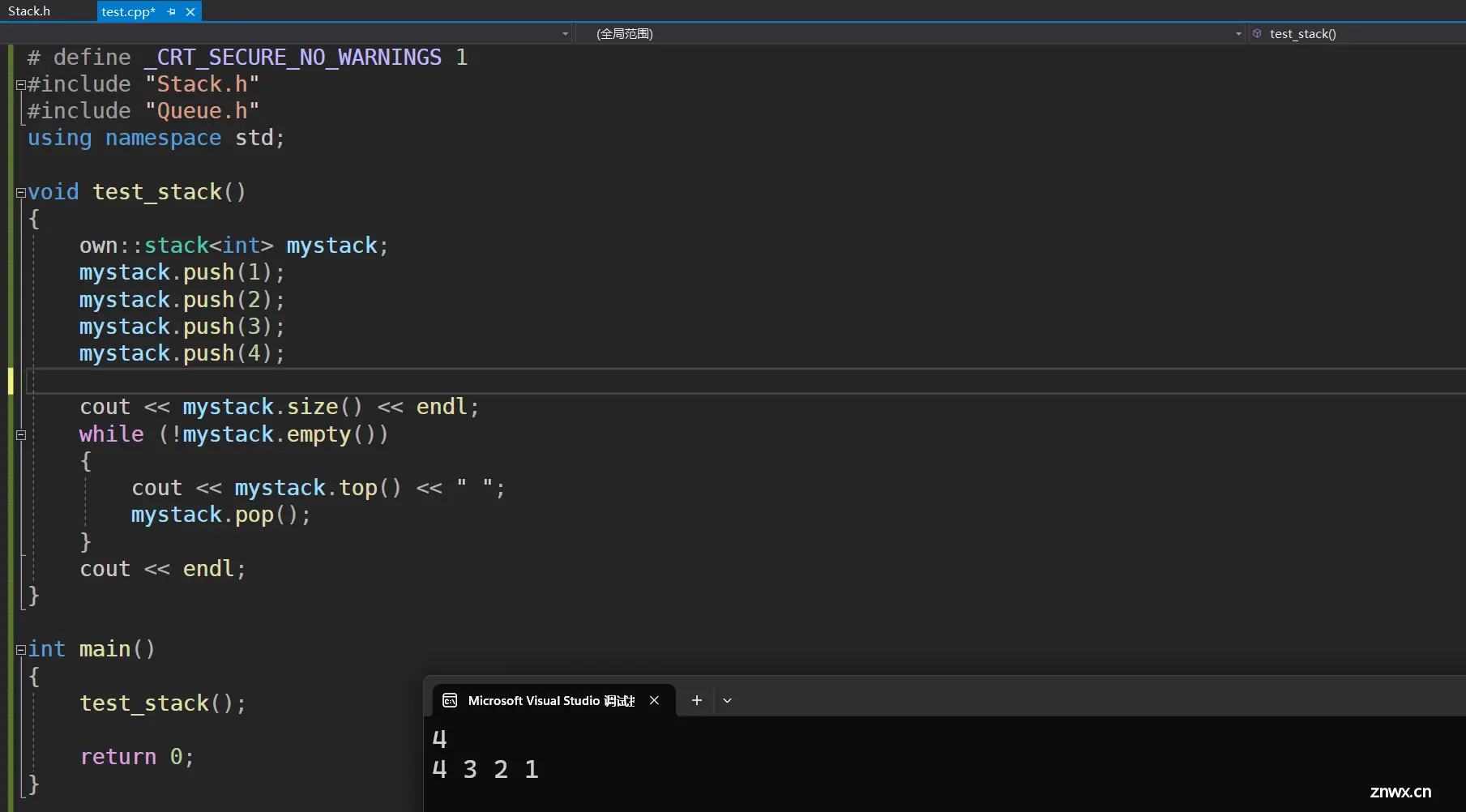
Task: Click the mystack.push(4) line
Action: tap(182, 353)
